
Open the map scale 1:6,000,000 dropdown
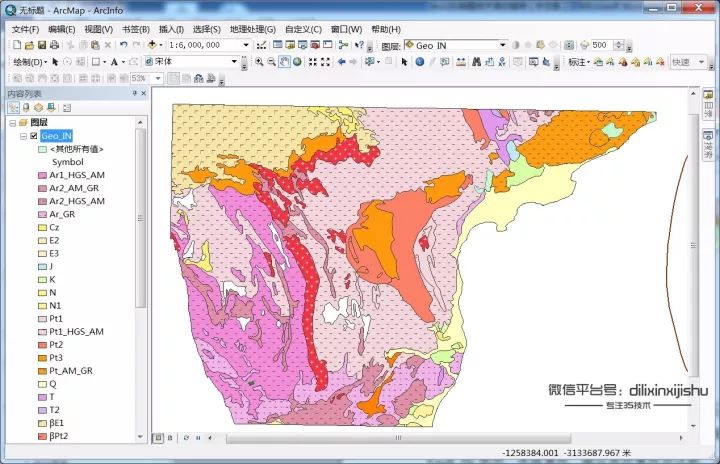pos(246,45)
